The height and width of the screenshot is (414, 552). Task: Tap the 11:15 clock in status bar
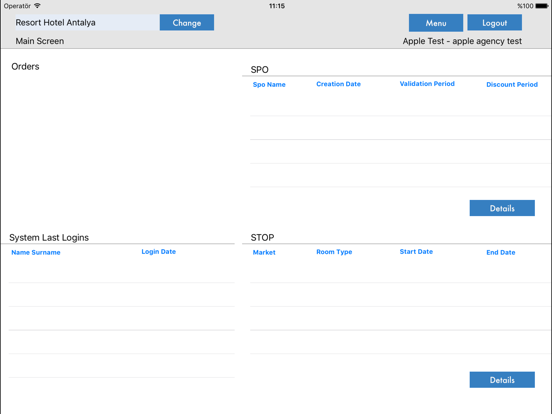point(277,6)
